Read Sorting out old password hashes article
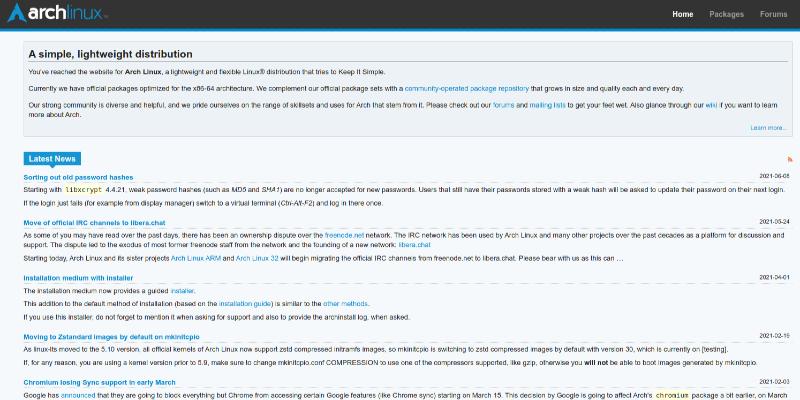 click(77, 177)
